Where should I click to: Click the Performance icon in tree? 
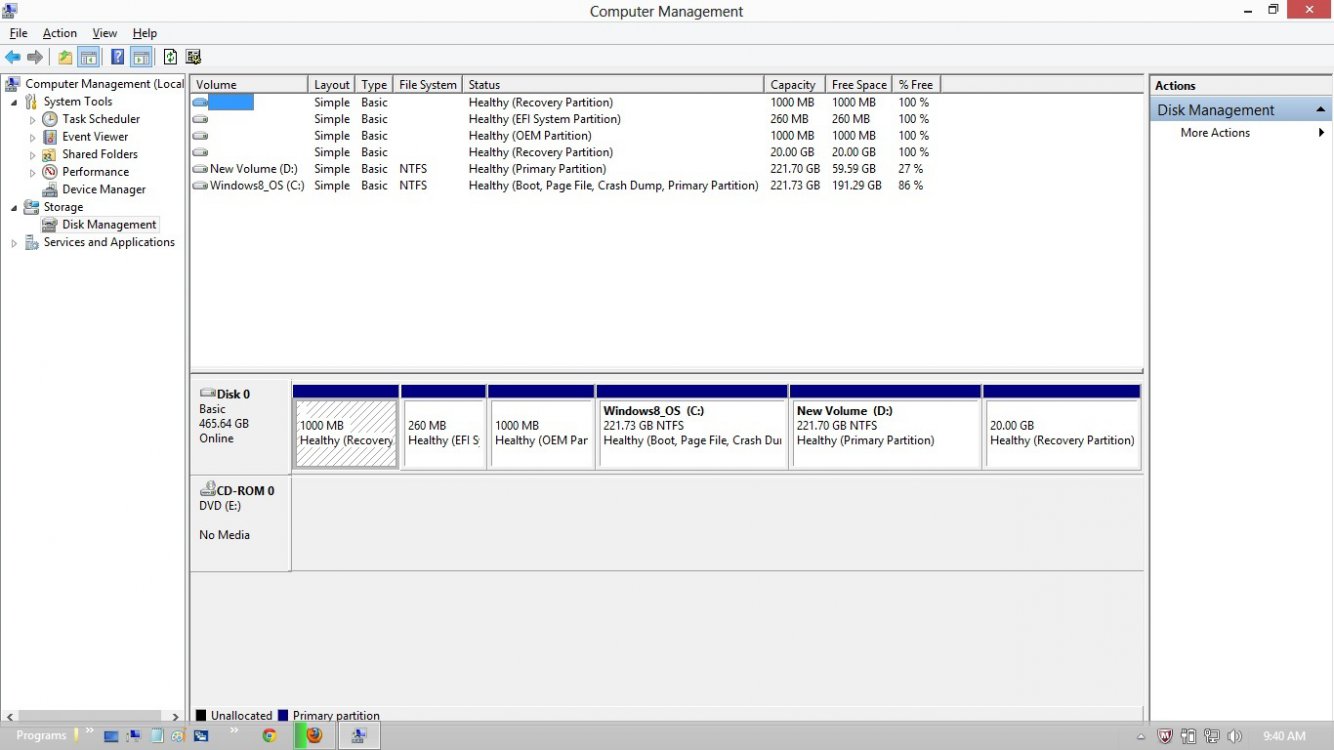(x=50, y=172)
